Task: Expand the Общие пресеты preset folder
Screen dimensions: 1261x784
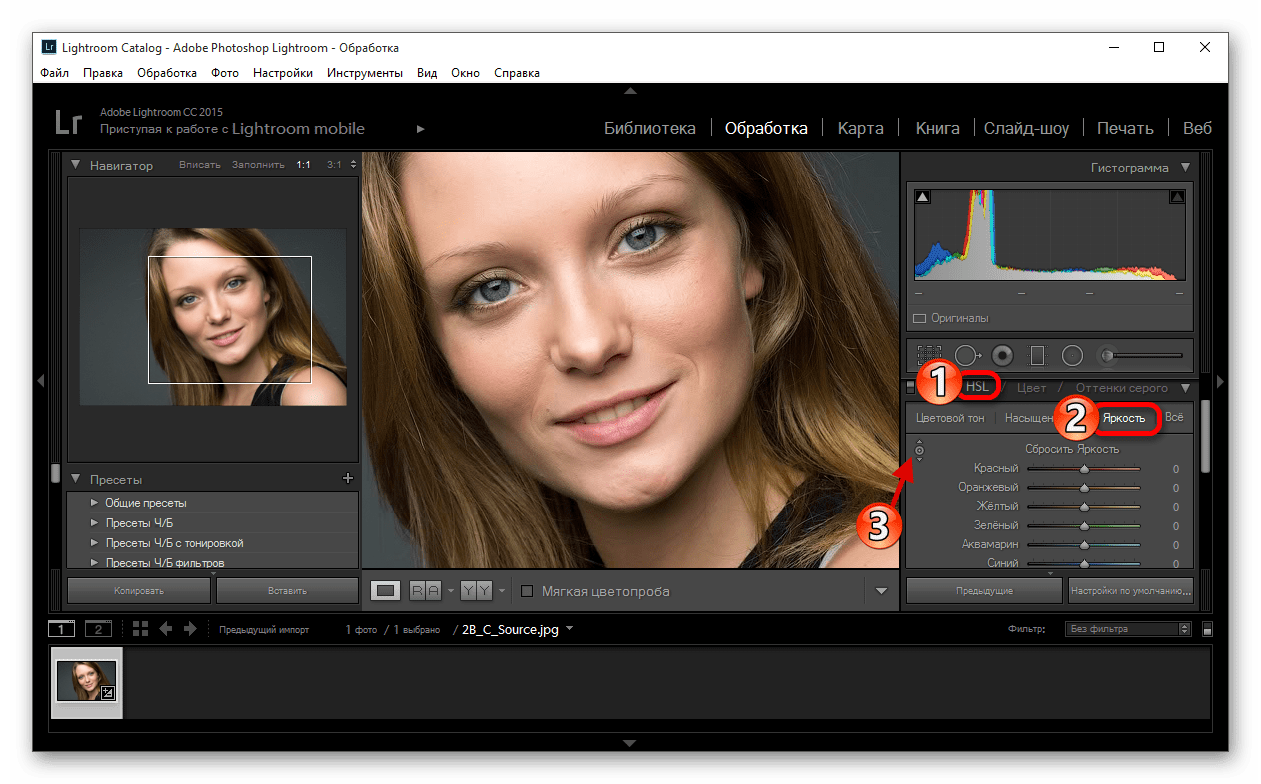Action: 94,503
